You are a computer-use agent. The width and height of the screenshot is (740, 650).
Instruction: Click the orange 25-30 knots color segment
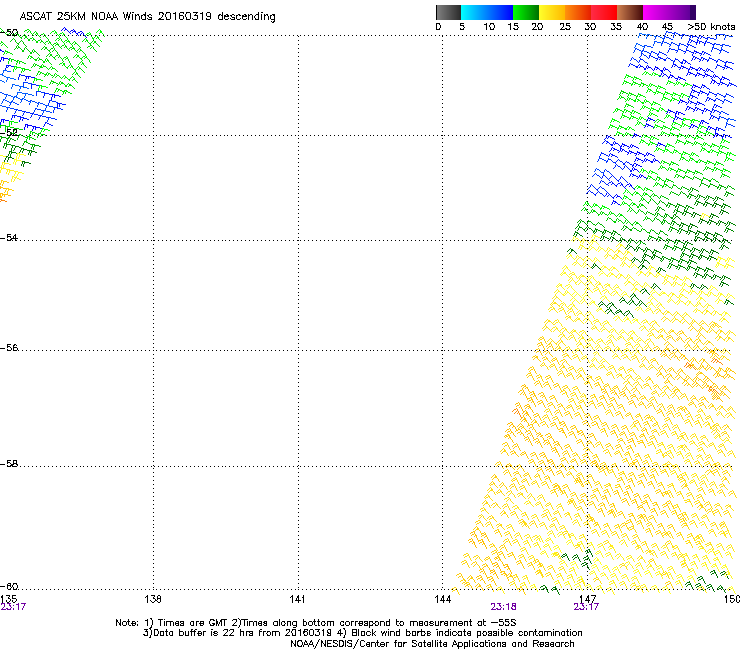tap(578, 12)
